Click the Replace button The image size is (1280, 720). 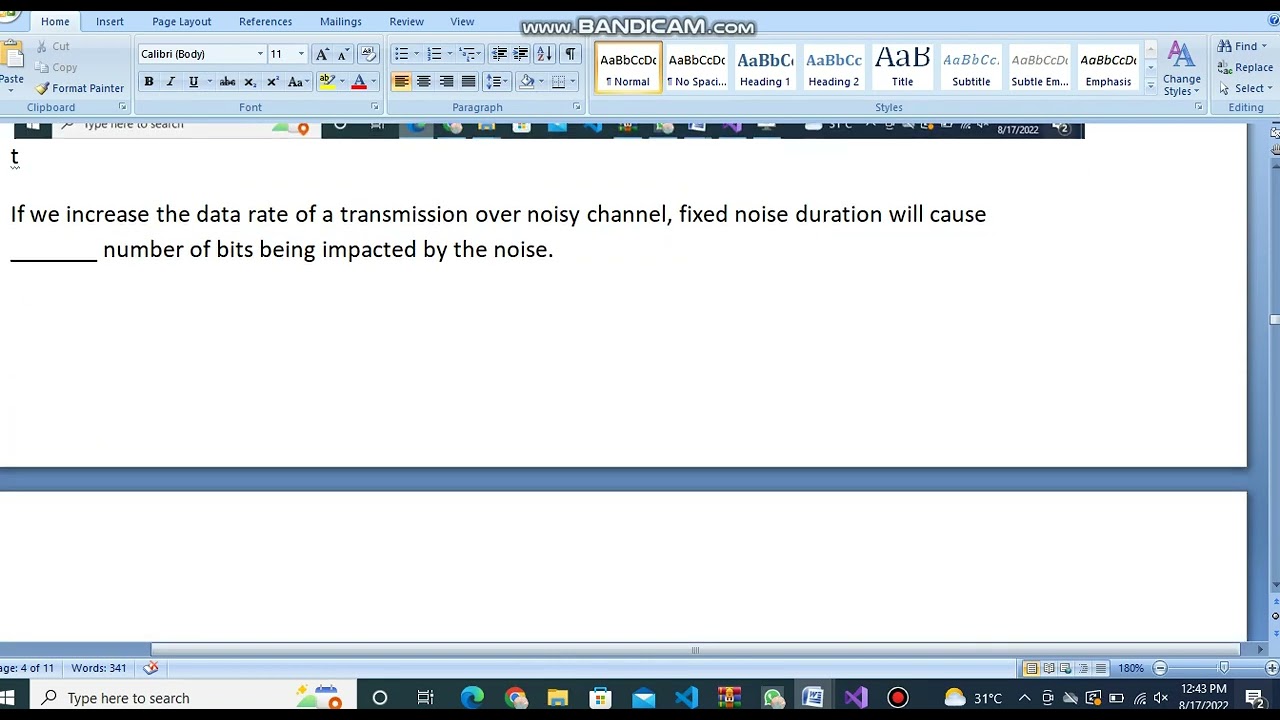coord(1245,67)
